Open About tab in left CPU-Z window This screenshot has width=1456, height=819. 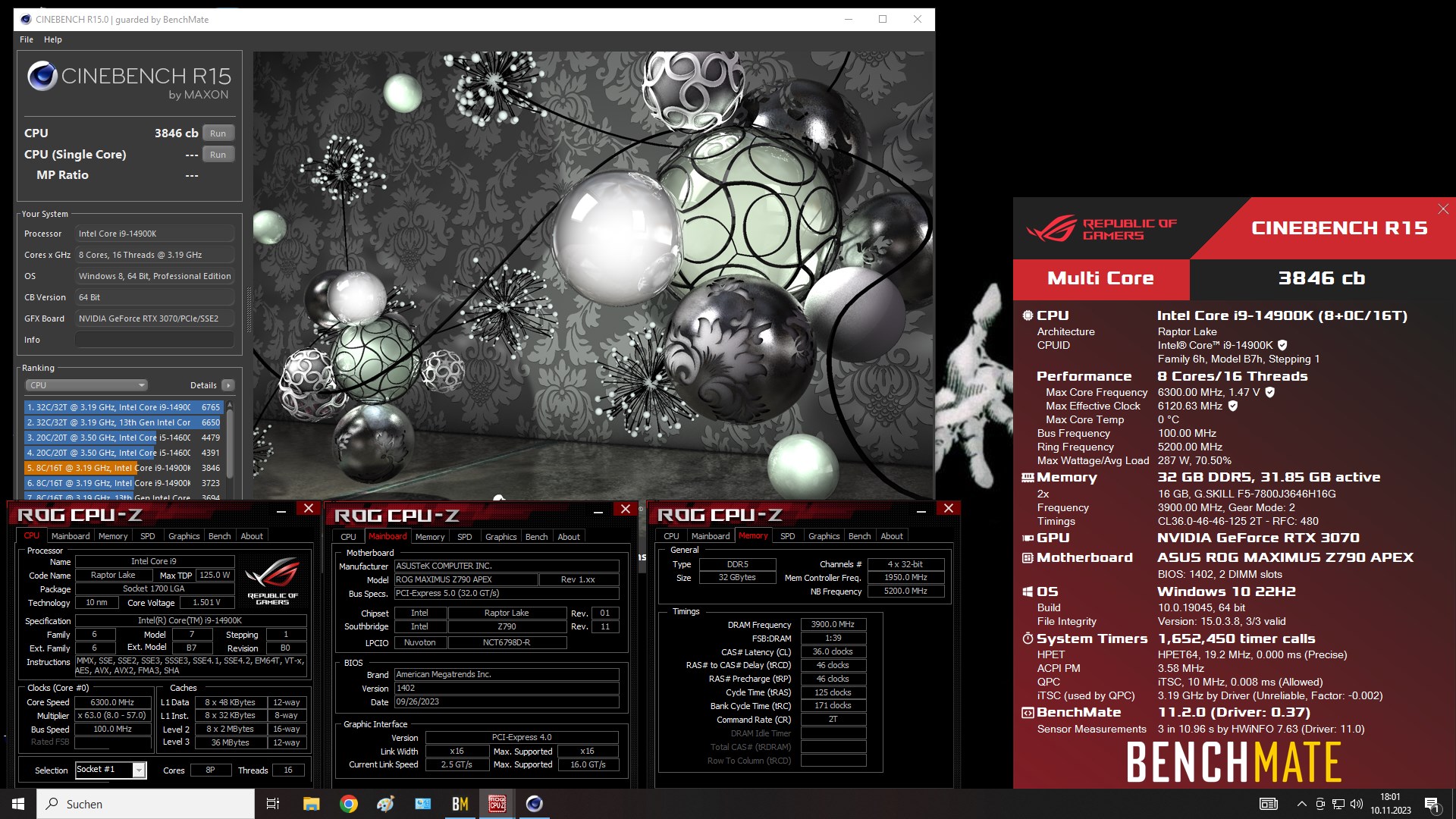click(x=252, y=536)
